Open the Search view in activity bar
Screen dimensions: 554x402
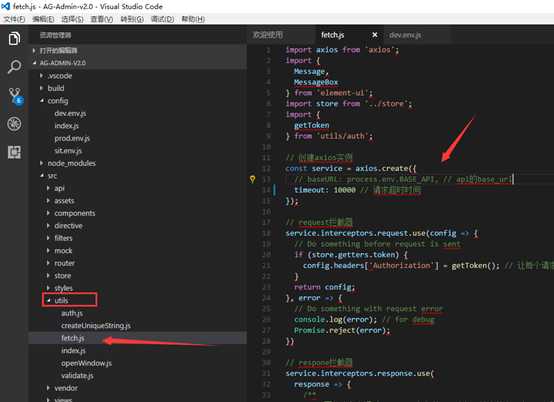tap(14, 66)
